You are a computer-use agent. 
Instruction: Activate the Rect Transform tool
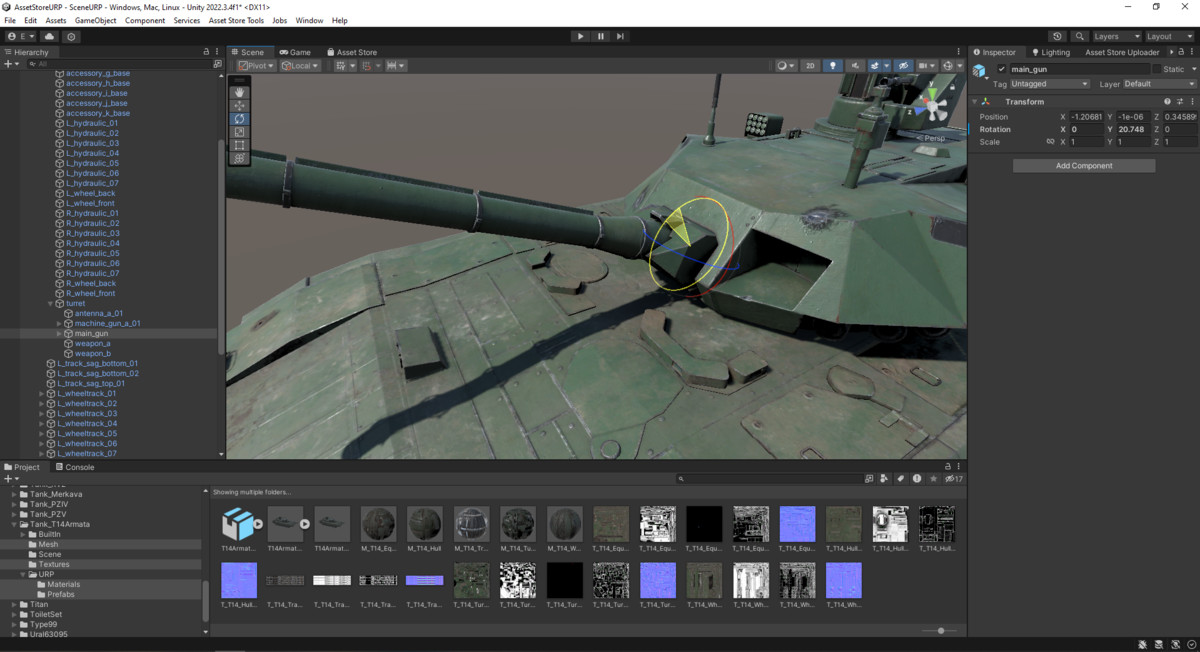point(239,144)
